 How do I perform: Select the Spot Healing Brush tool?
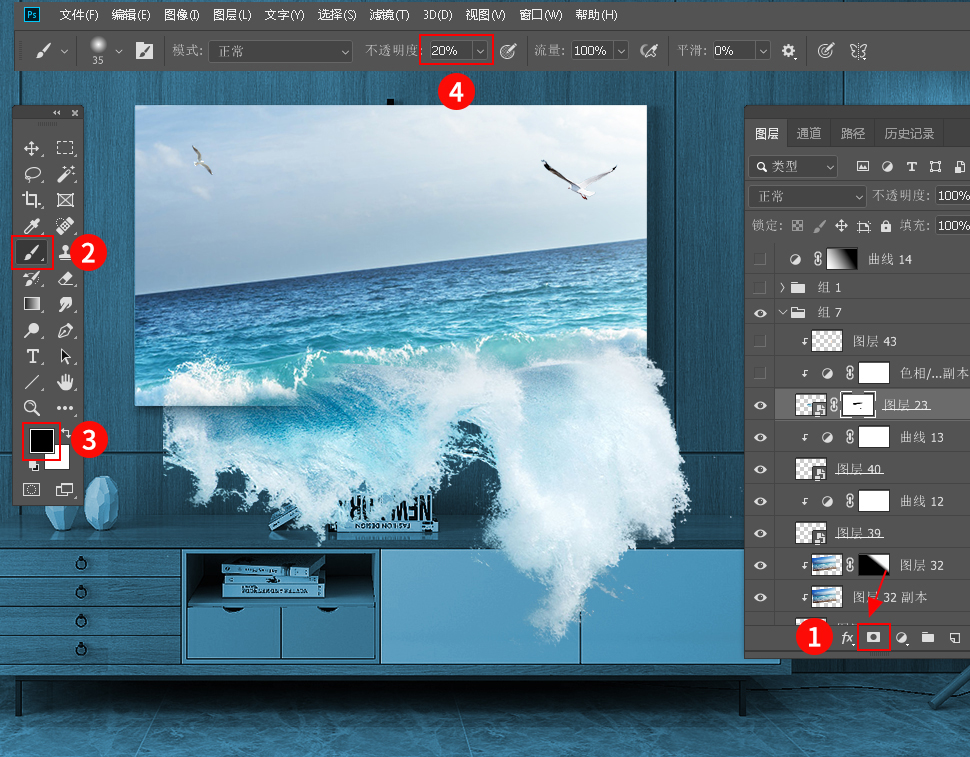coord(65,226)
